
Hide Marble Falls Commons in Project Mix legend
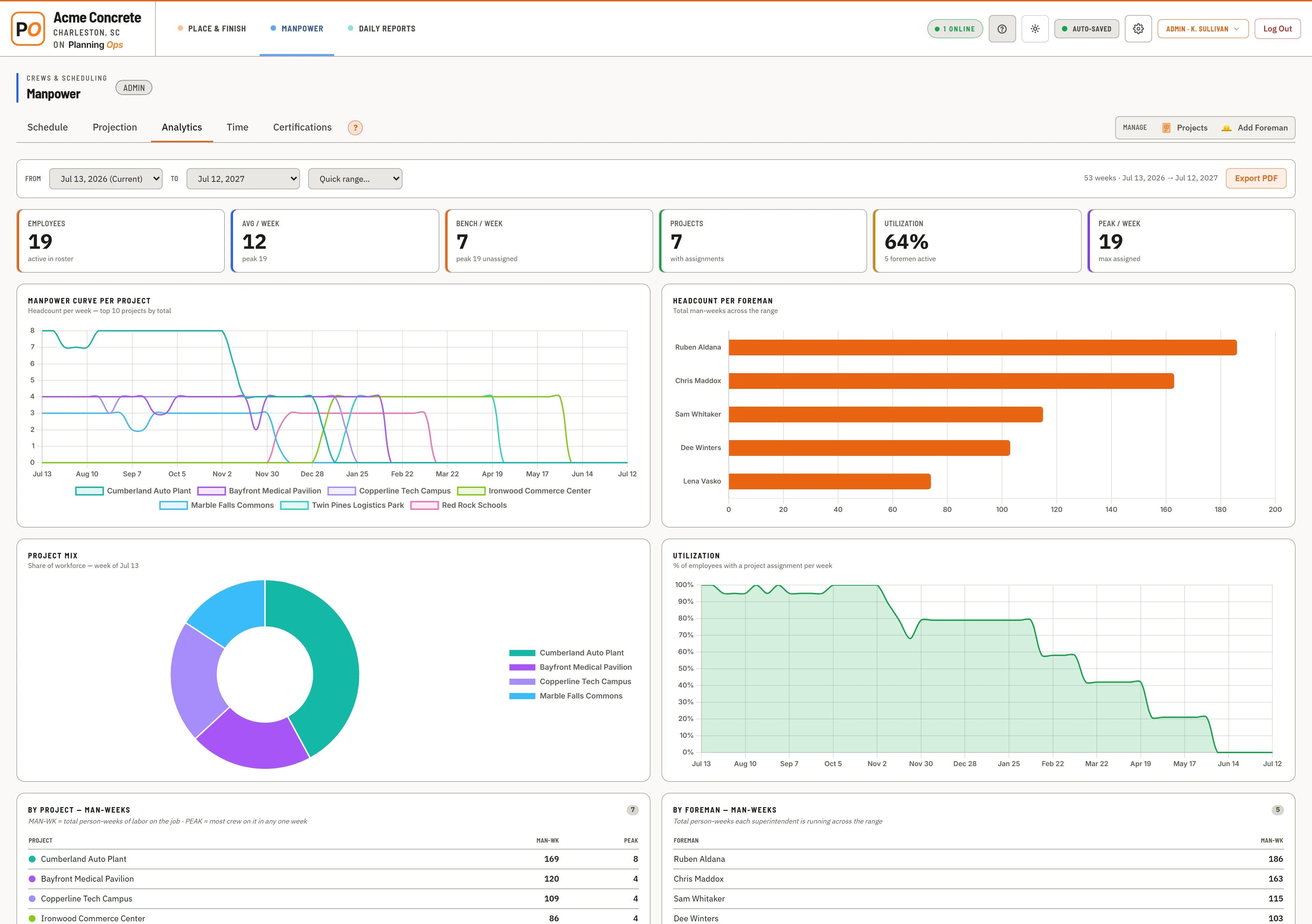coord(566,695)
